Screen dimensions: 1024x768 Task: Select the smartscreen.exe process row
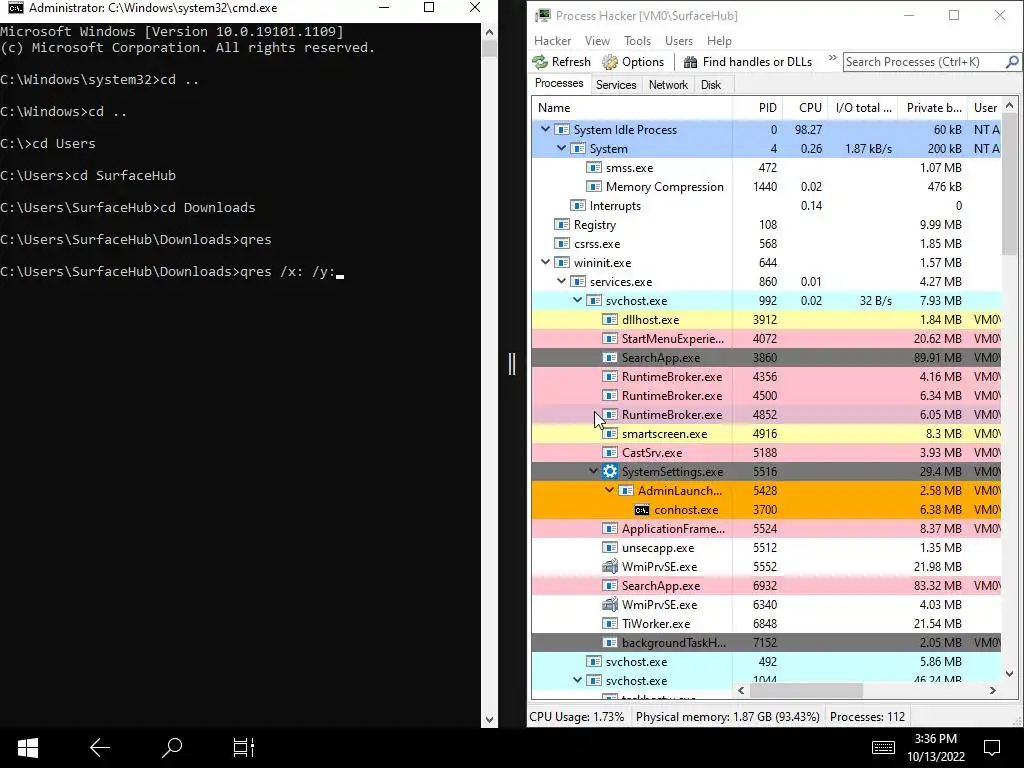(x=767, y=434)
